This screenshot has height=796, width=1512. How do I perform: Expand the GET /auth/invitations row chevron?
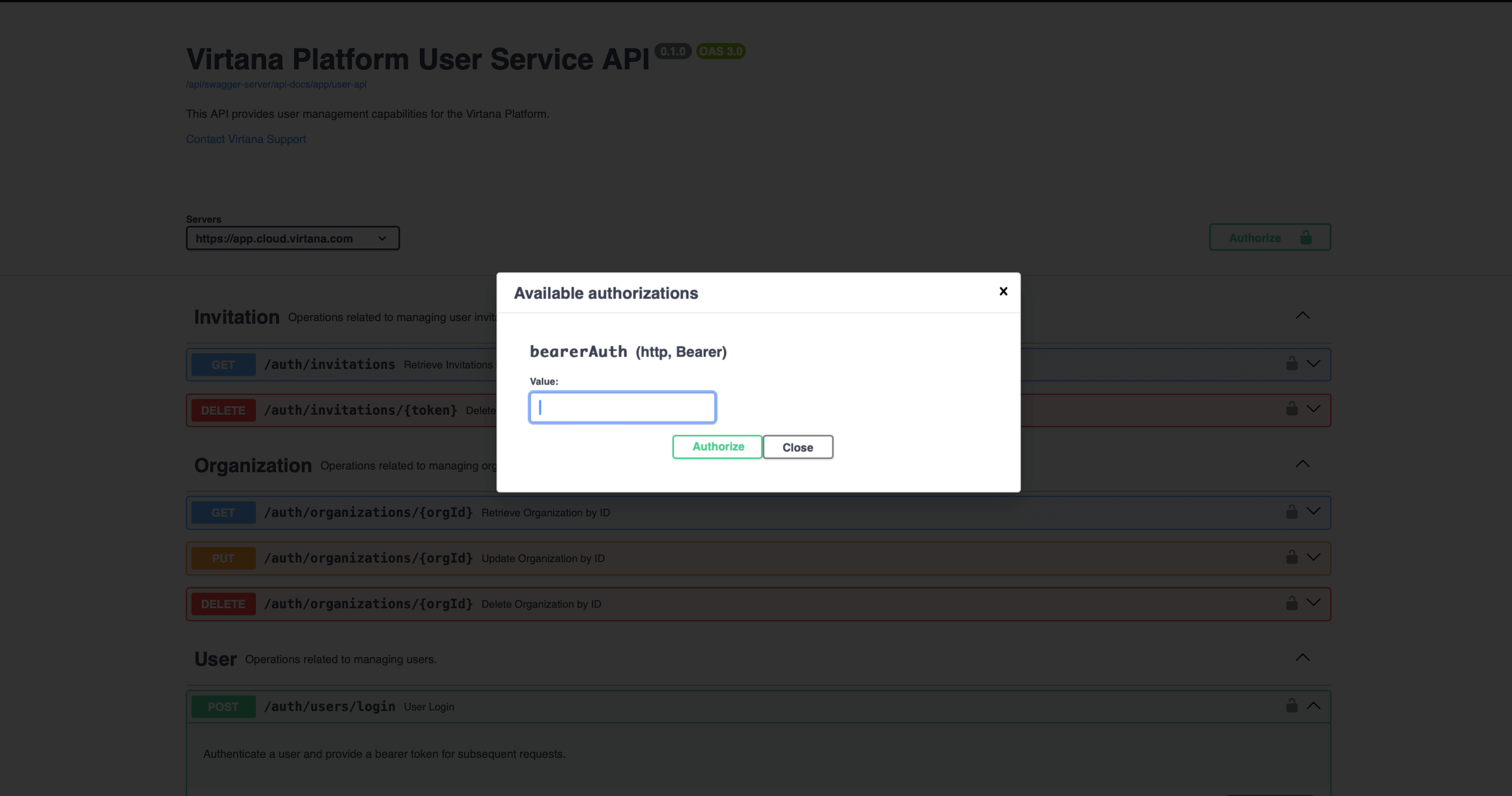pos(1314,364)
